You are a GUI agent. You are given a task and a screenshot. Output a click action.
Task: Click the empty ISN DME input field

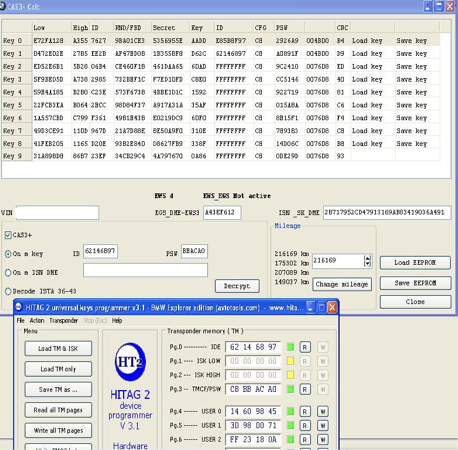tap(145, 270)
